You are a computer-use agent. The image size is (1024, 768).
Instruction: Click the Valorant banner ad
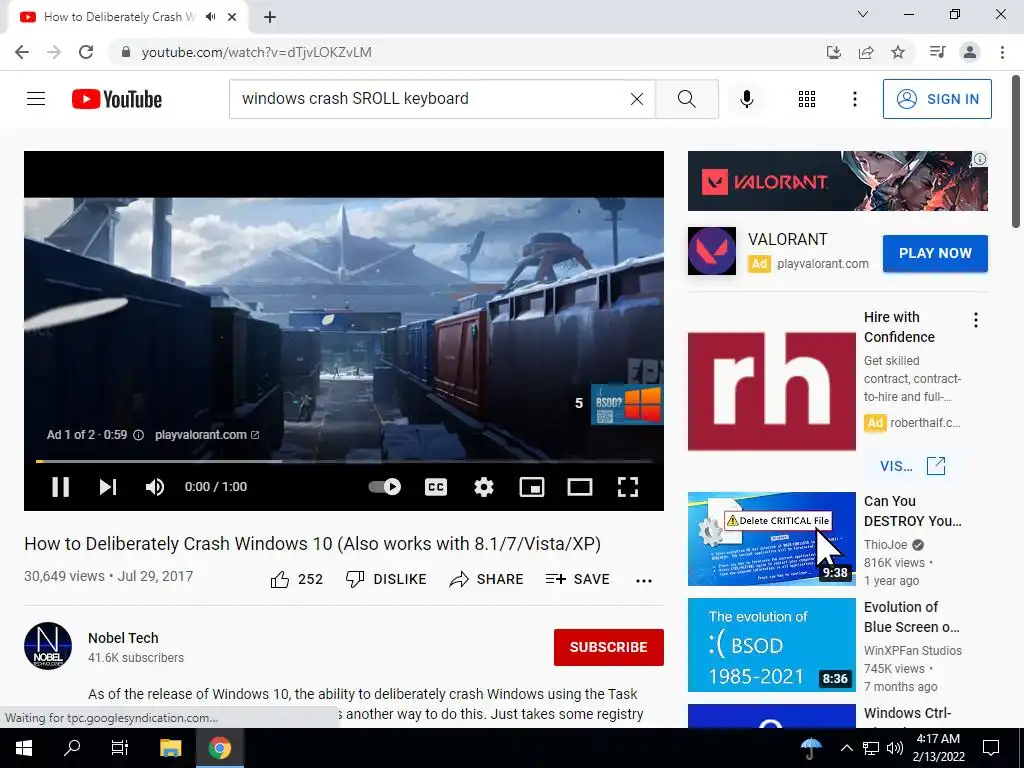tap(837, 181)
